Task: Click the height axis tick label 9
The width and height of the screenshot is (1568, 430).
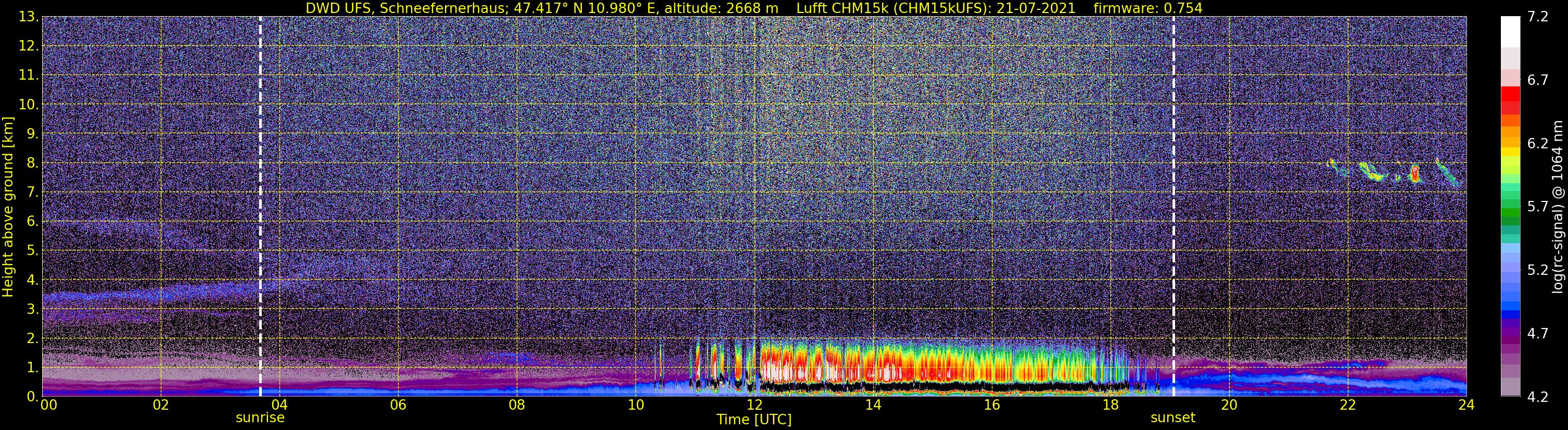Action: tap(32, 134)
